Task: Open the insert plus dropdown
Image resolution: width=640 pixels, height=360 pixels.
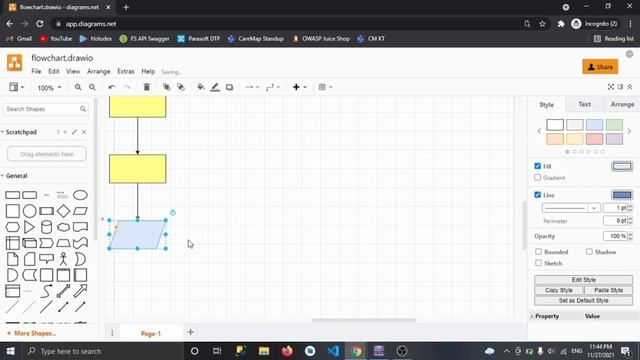Action: coord(299,87)
